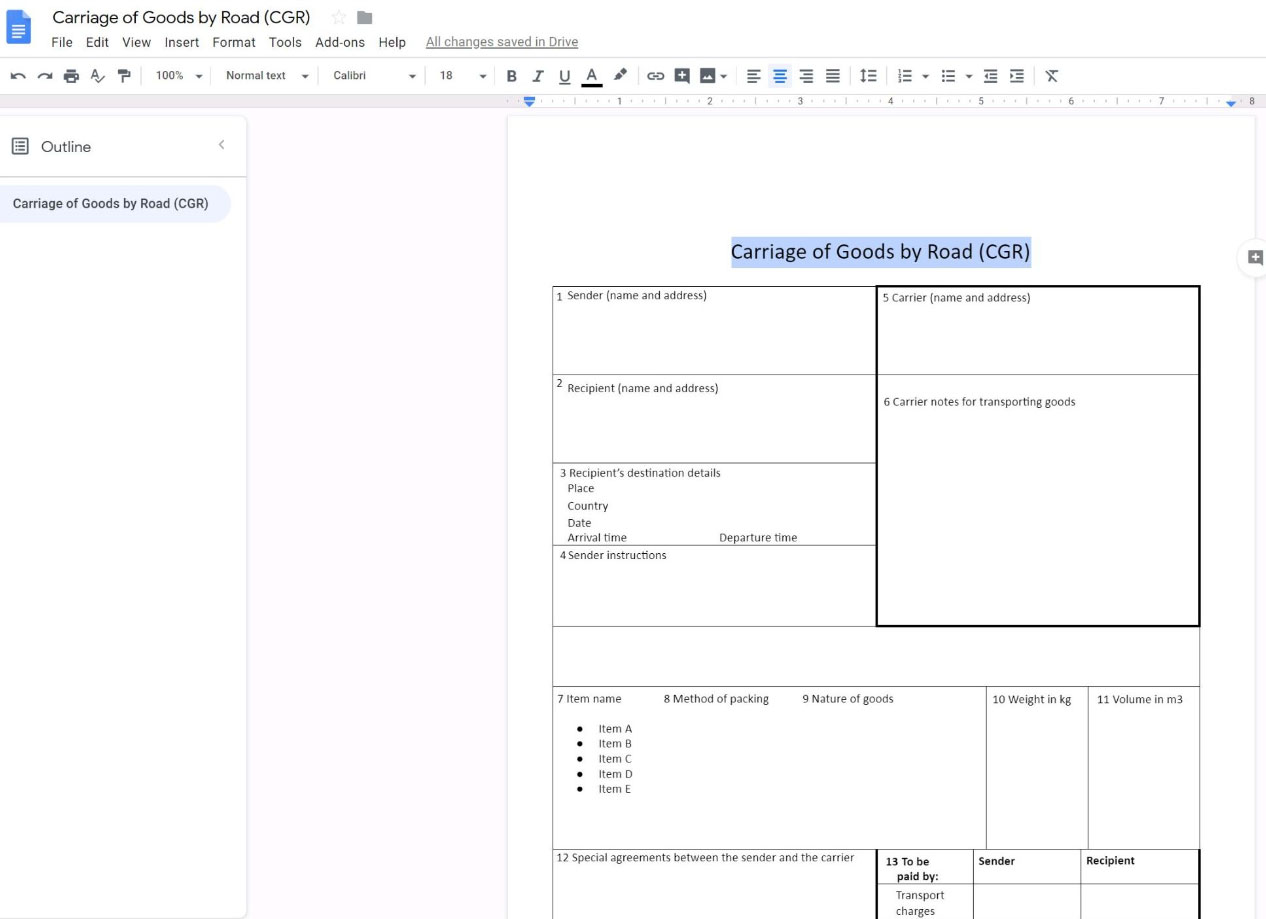
Task: Collapse the Outline panel
Action: [221, 145]
